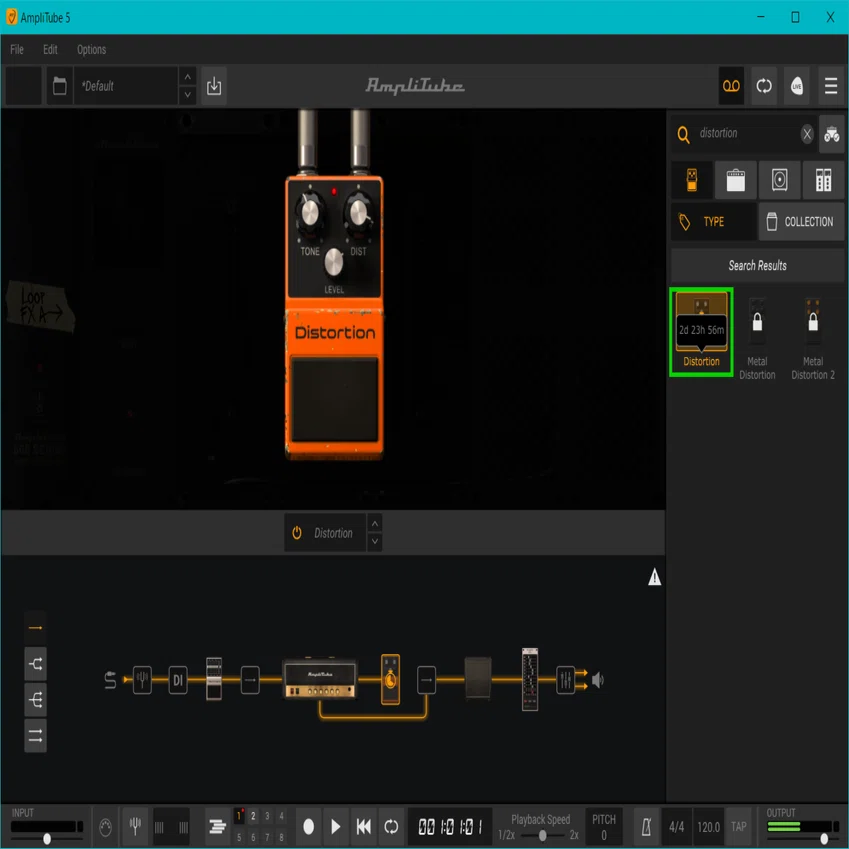Adjust the Playback Speed slider
The image size is (849, 849).
542,835
